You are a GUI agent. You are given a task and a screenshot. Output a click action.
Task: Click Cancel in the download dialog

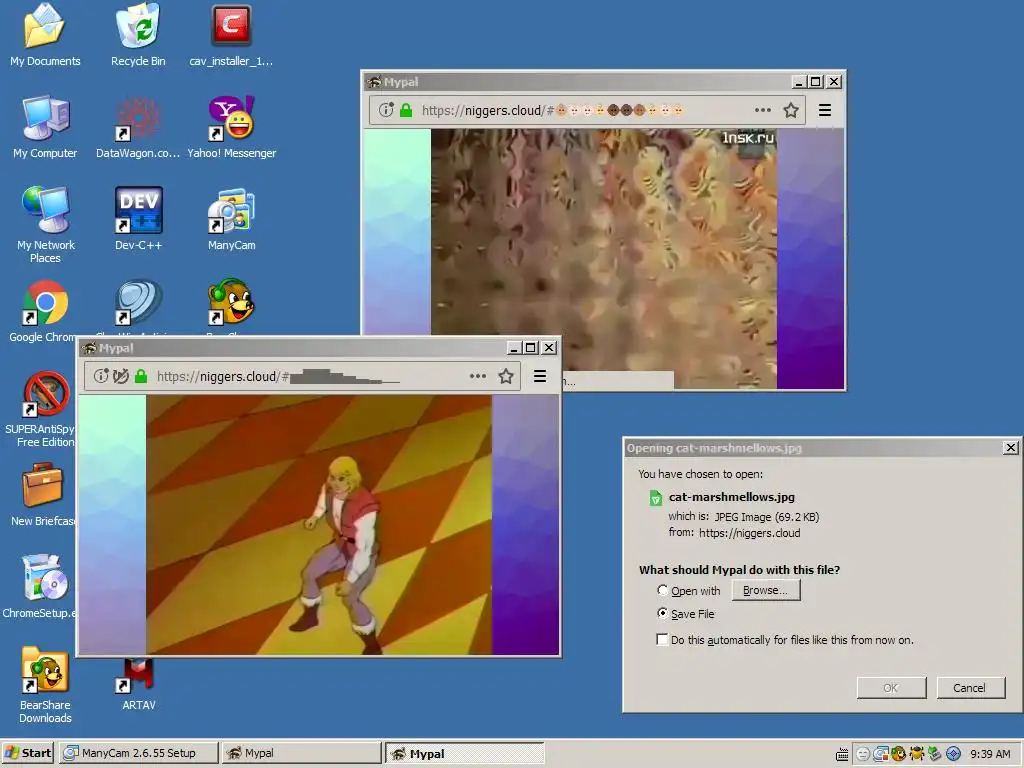click(970, 688)
